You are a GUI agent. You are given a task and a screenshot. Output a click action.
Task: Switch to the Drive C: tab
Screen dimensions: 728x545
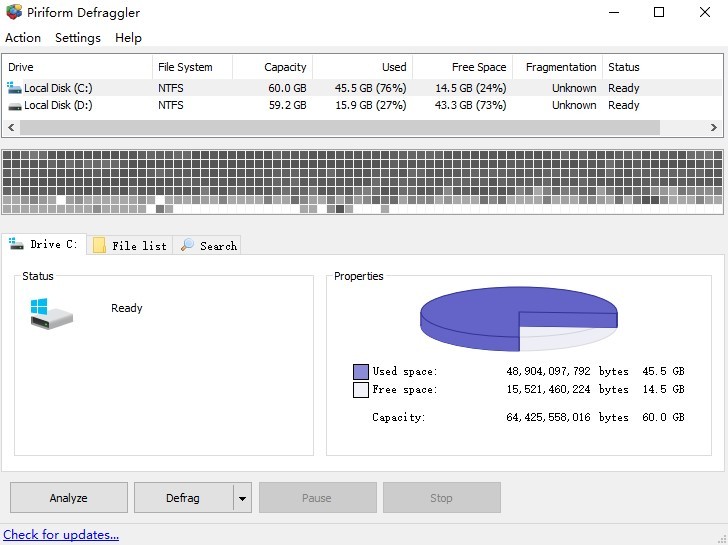(x=44, y=244)
